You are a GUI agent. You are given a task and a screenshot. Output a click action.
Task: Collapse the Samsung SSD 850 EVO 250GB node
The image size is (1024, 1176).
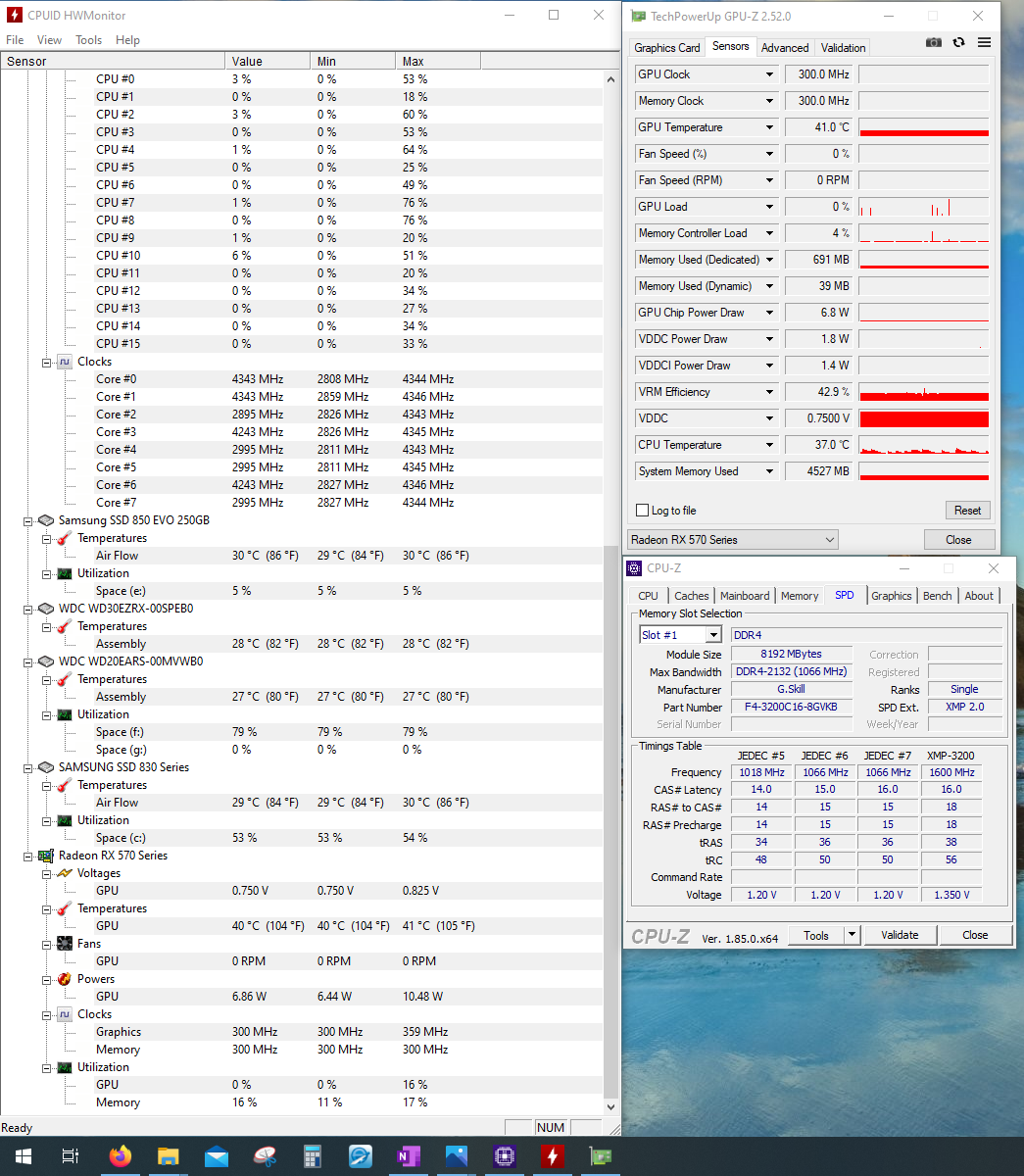click(x=28, y=520)
